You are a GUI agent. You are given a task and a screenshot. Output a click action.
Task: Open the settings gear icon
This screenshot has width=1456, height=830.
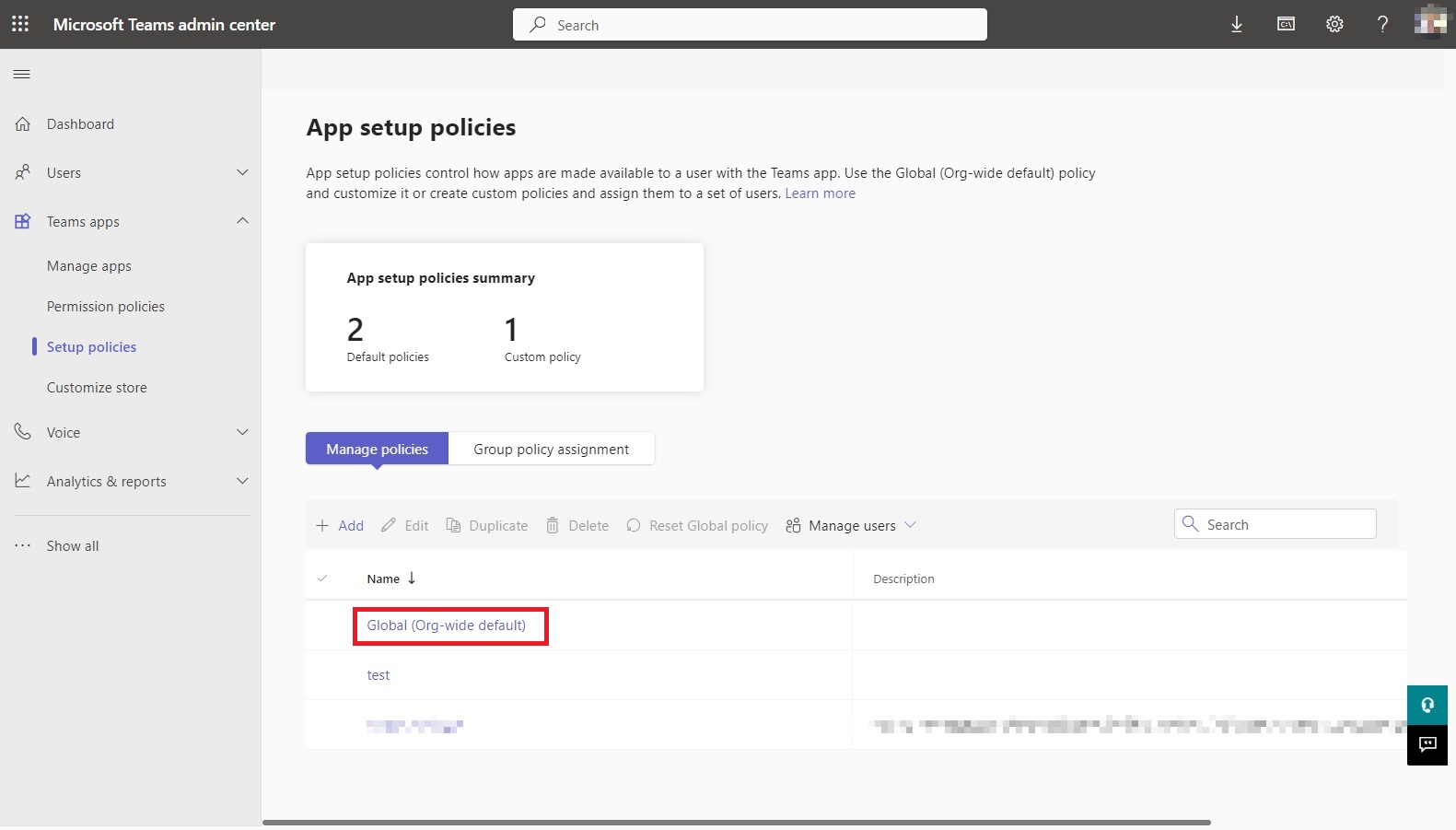pos(1334,25)
